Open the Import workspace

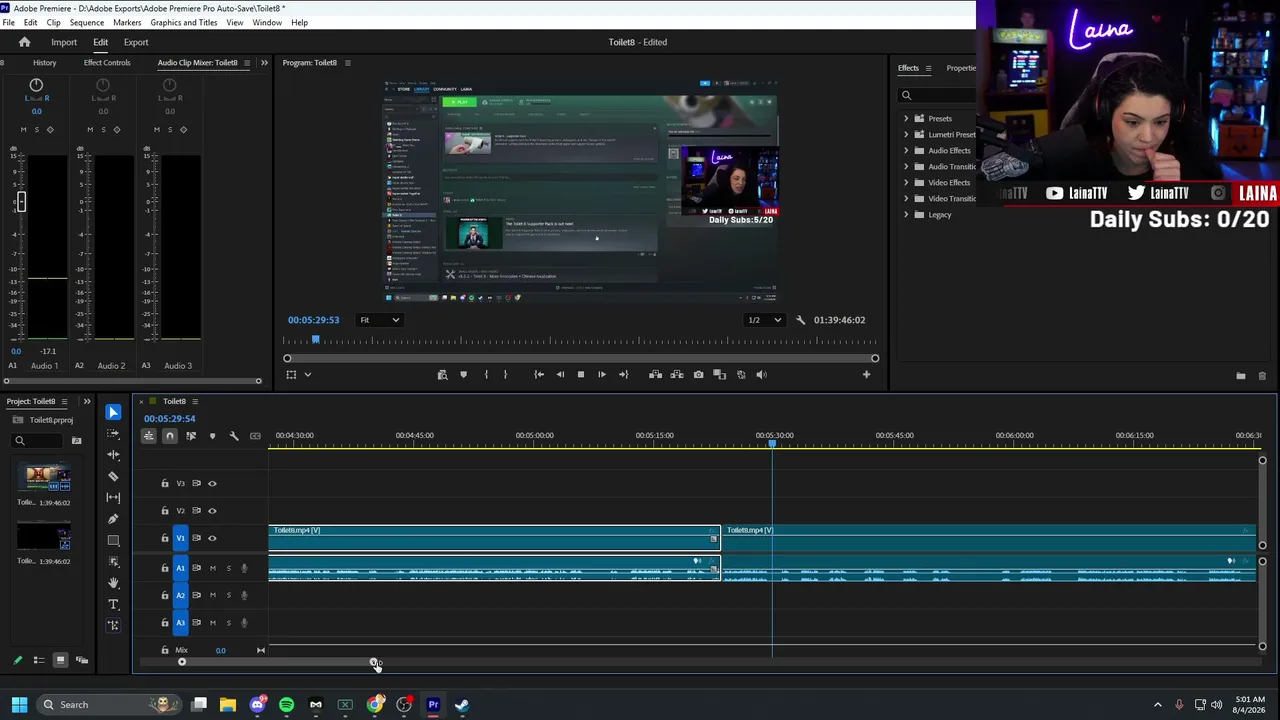click(64, 42)
